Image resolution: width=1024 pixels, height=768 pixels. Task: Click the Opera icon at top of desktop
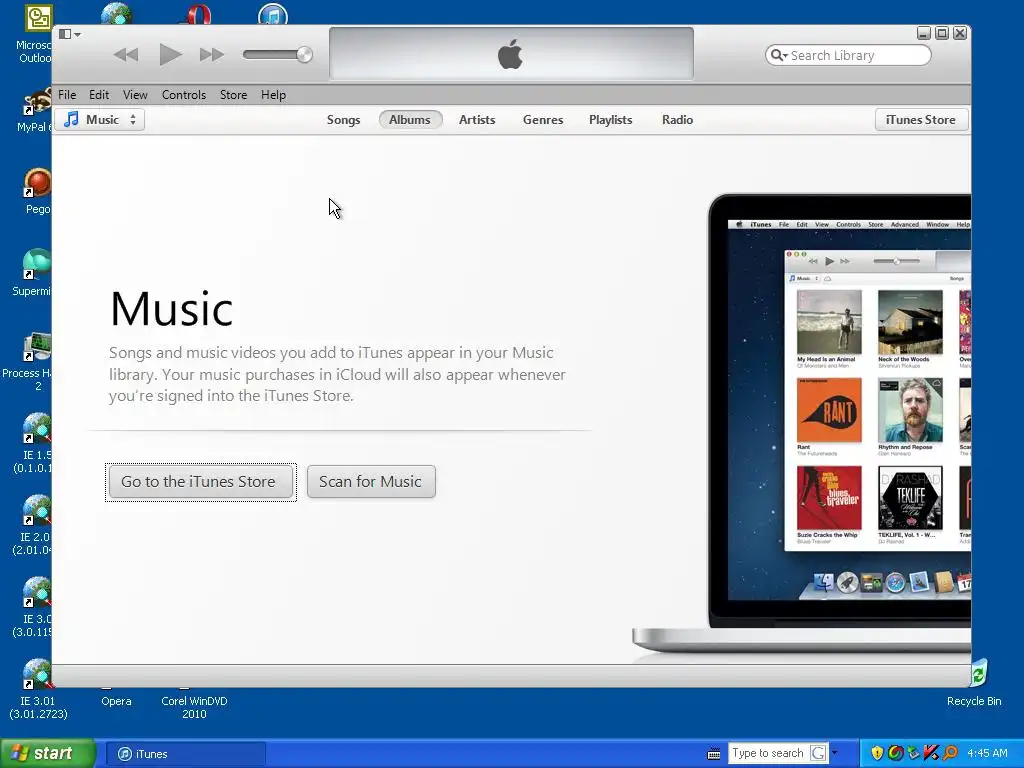coord(196,13)
